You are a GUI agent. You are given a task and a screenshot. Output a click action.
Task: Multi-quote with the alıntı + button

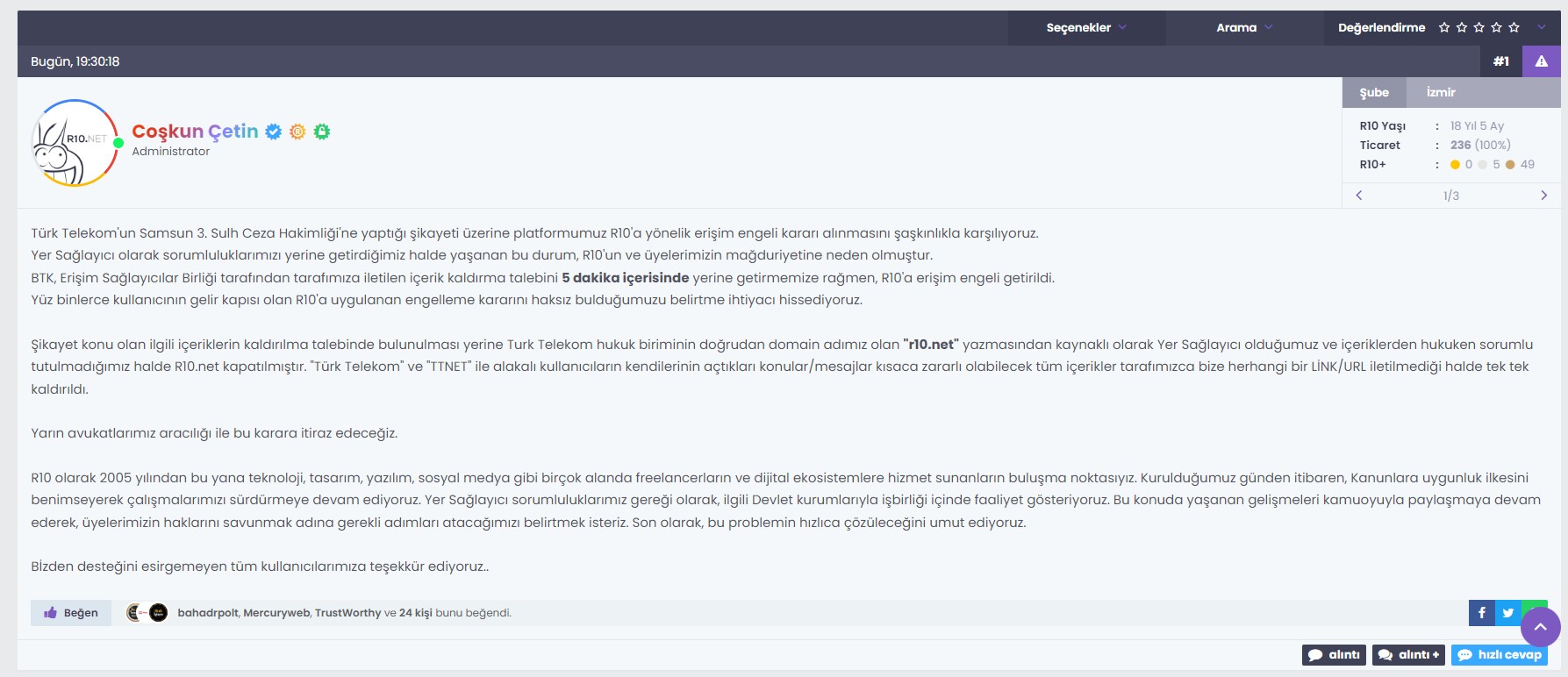pyautogui.click(x=1408, y=655)
